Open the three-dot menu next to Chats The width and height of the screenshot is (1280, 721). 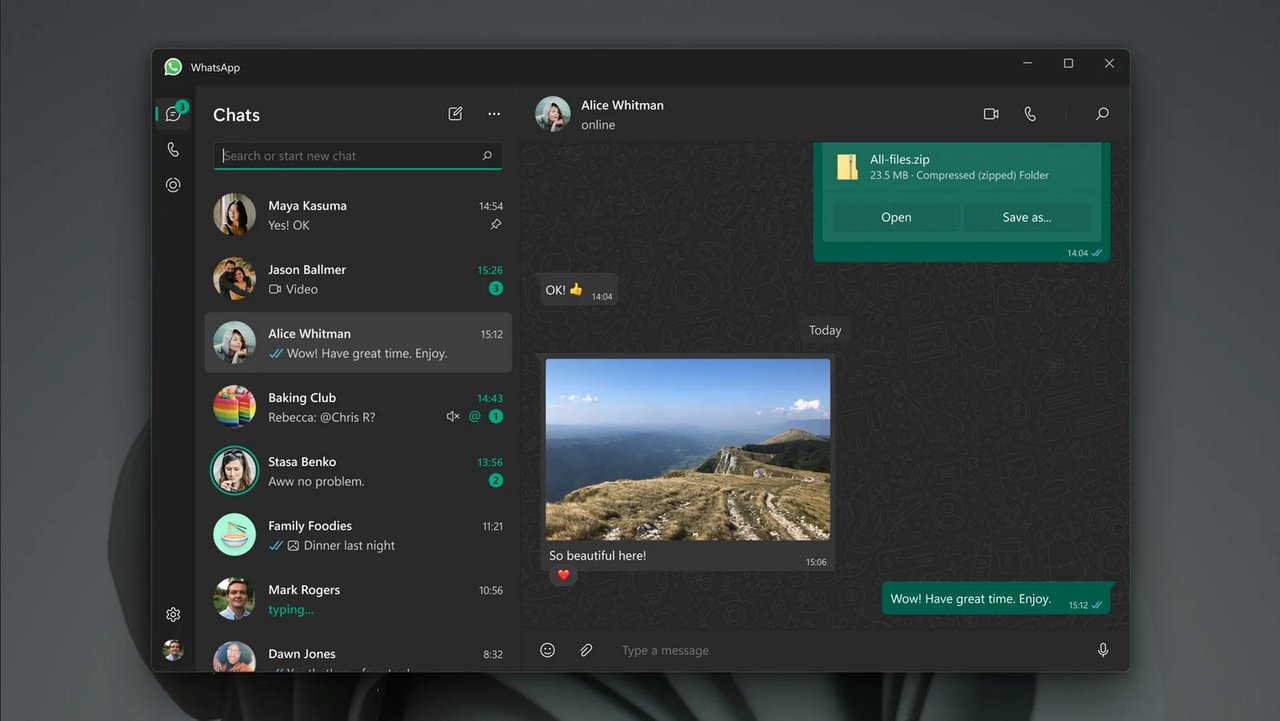point(493,113)
